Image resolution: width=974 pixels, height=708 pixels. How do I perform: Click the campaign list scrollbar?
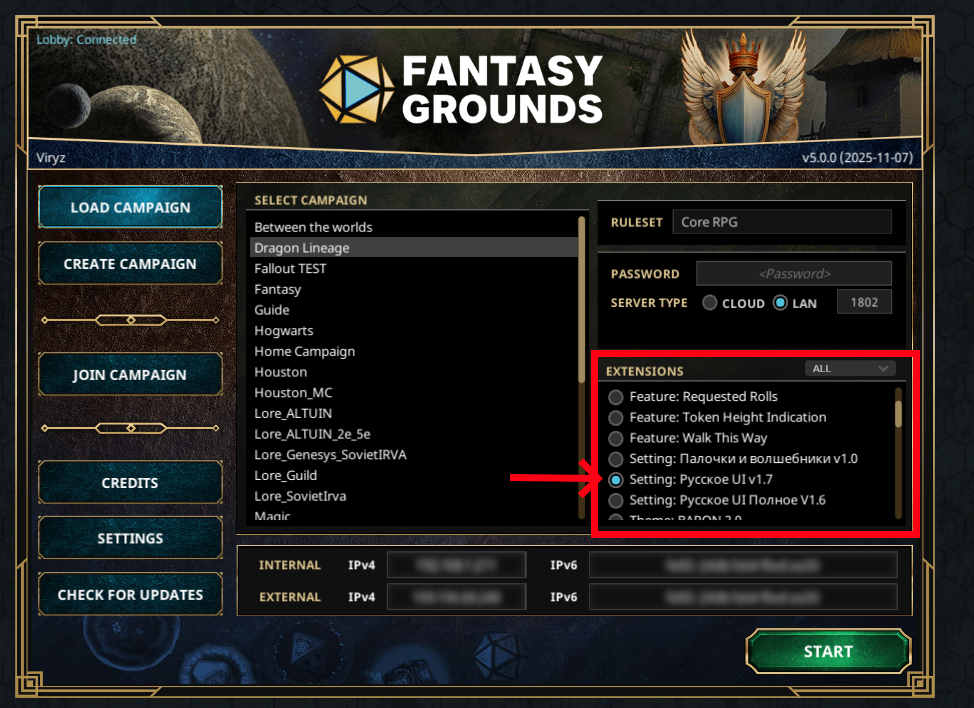coord(581,366)
